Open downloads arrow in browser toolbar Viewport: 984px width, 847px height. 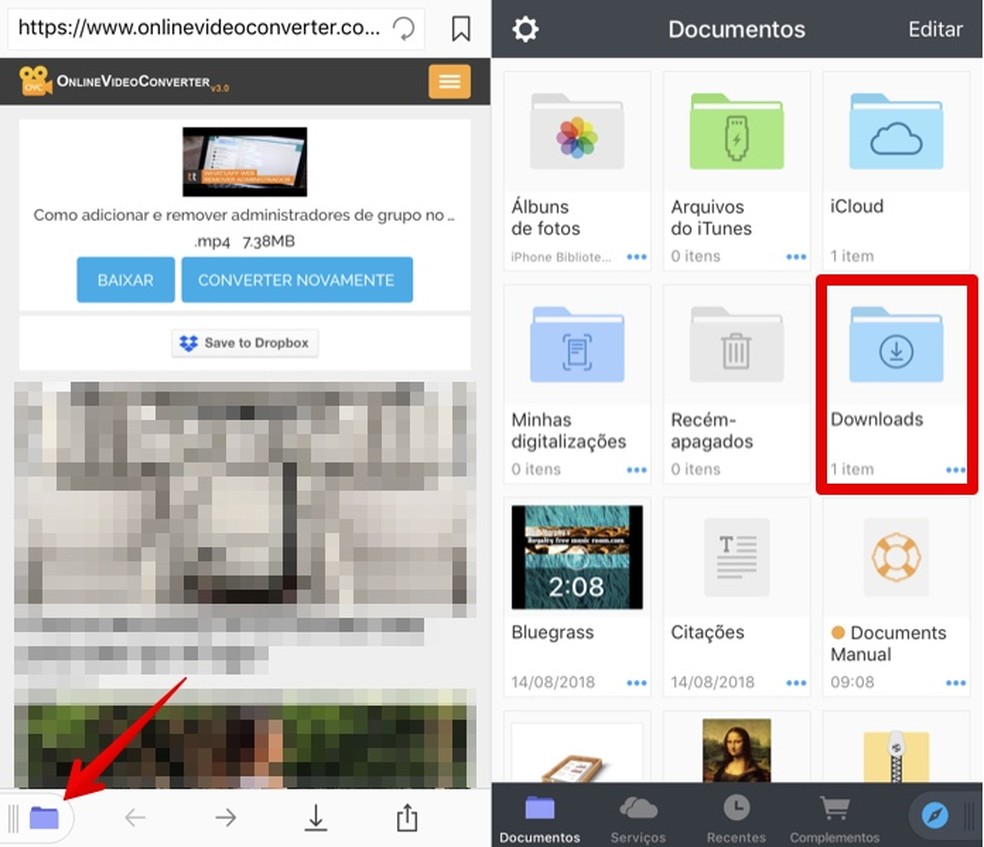tap(316, 818)
